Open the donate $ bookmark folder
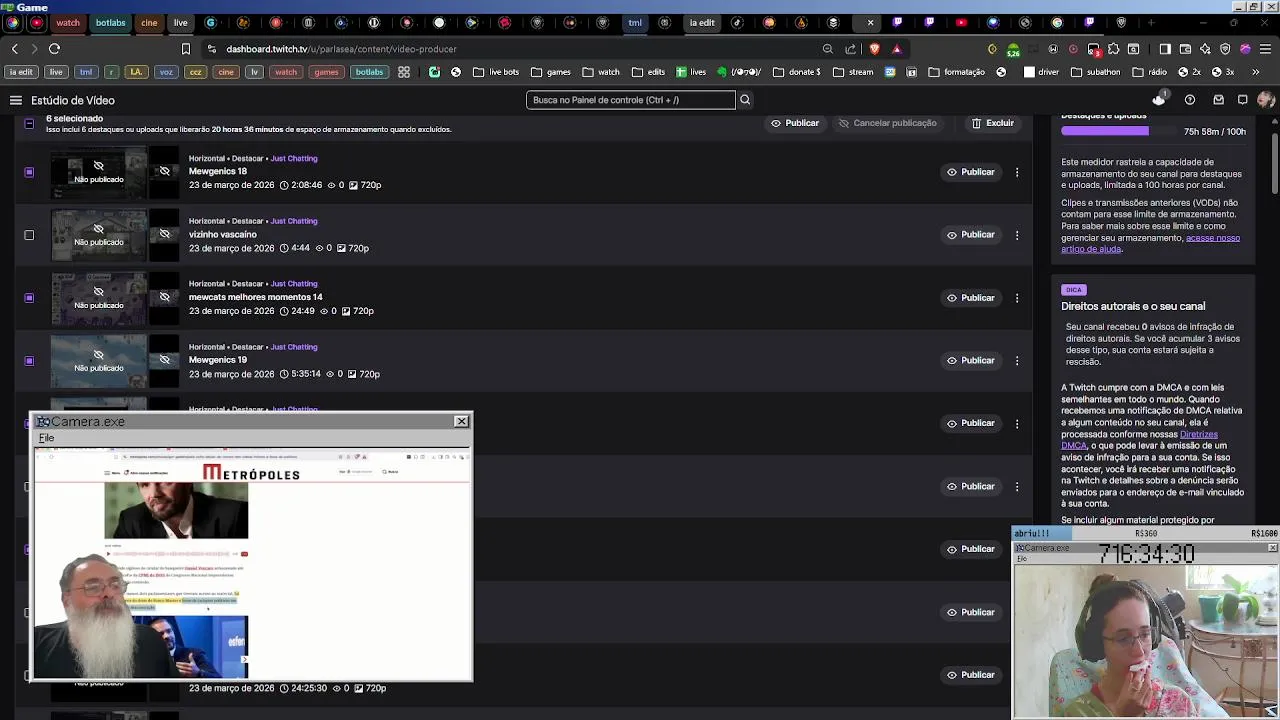The width and height of the screenshot is (1280, 720). [x=797, y=72]
